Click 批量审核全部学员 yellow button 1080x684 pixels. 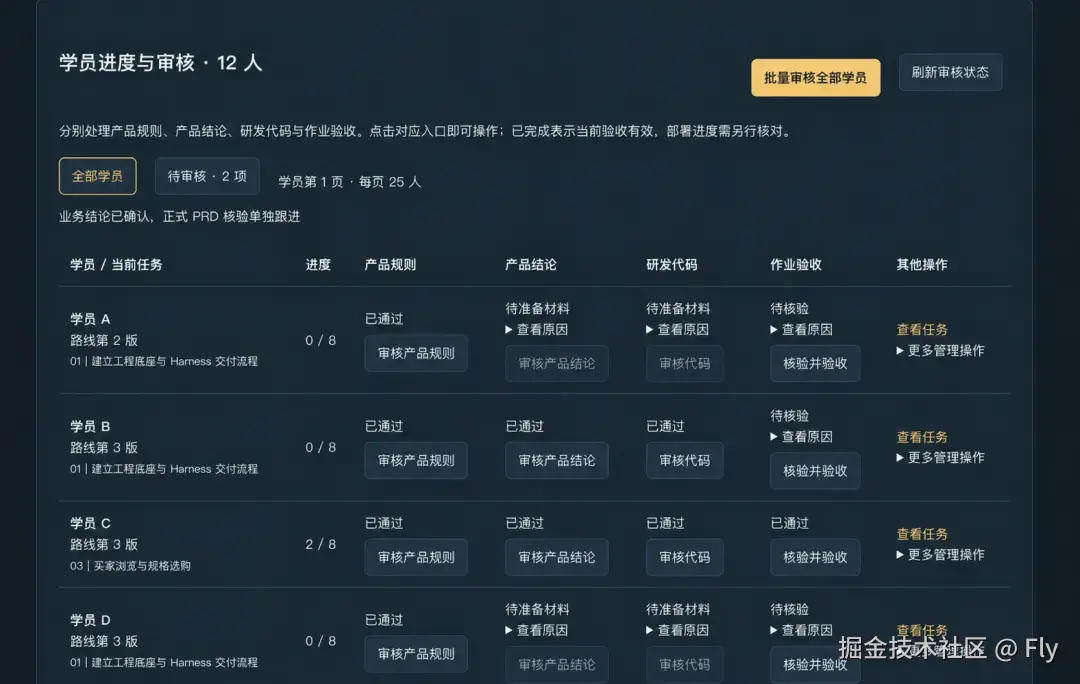pyautogui.click(x=816, y=78)
